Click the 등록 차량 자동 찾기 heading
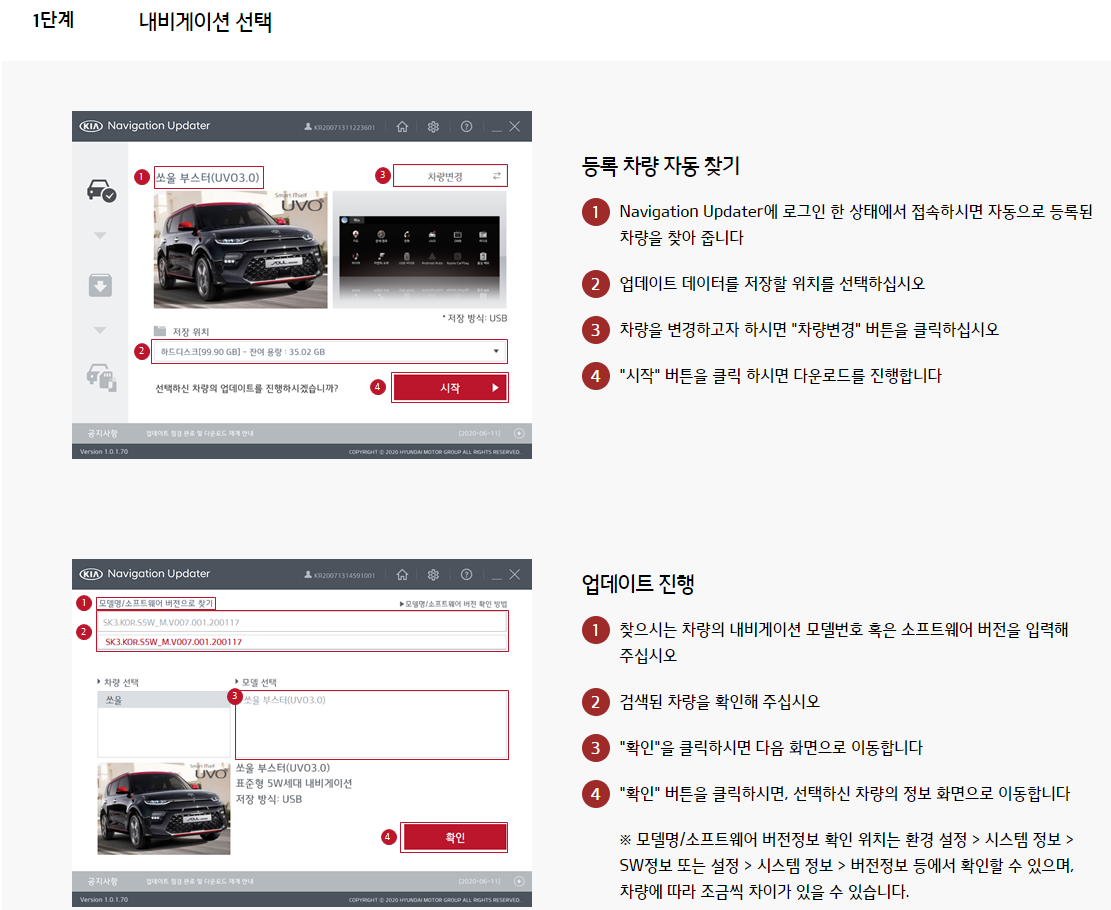1111x910 pixels. (660, 166)
